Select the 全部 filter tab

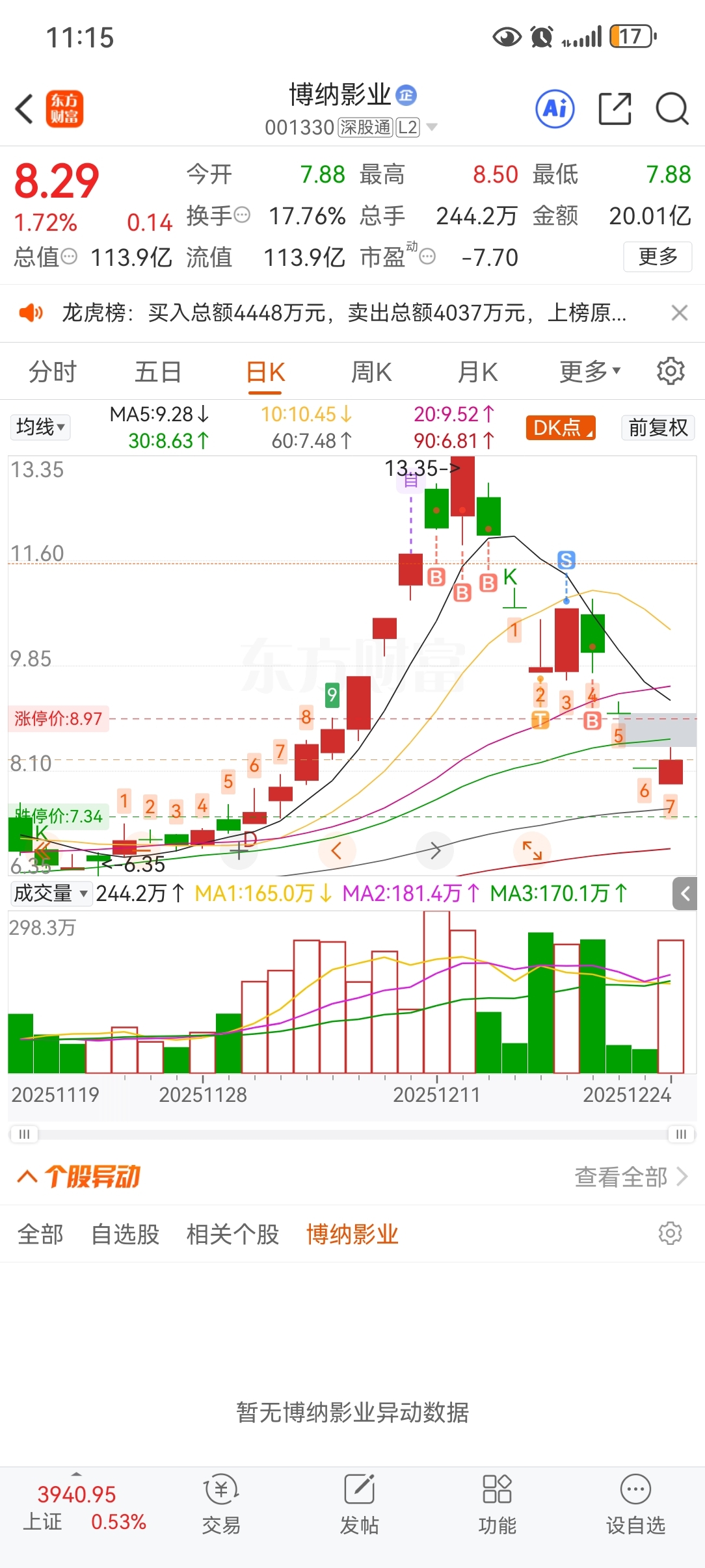tap(40, 1234)
